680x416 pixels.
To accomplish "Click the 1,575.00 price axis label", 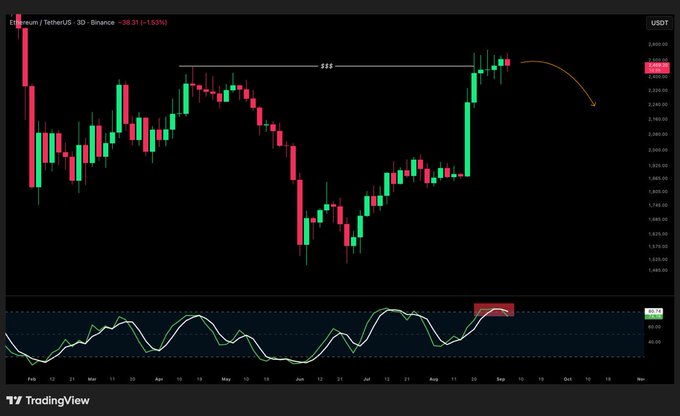I will (658, 246).
